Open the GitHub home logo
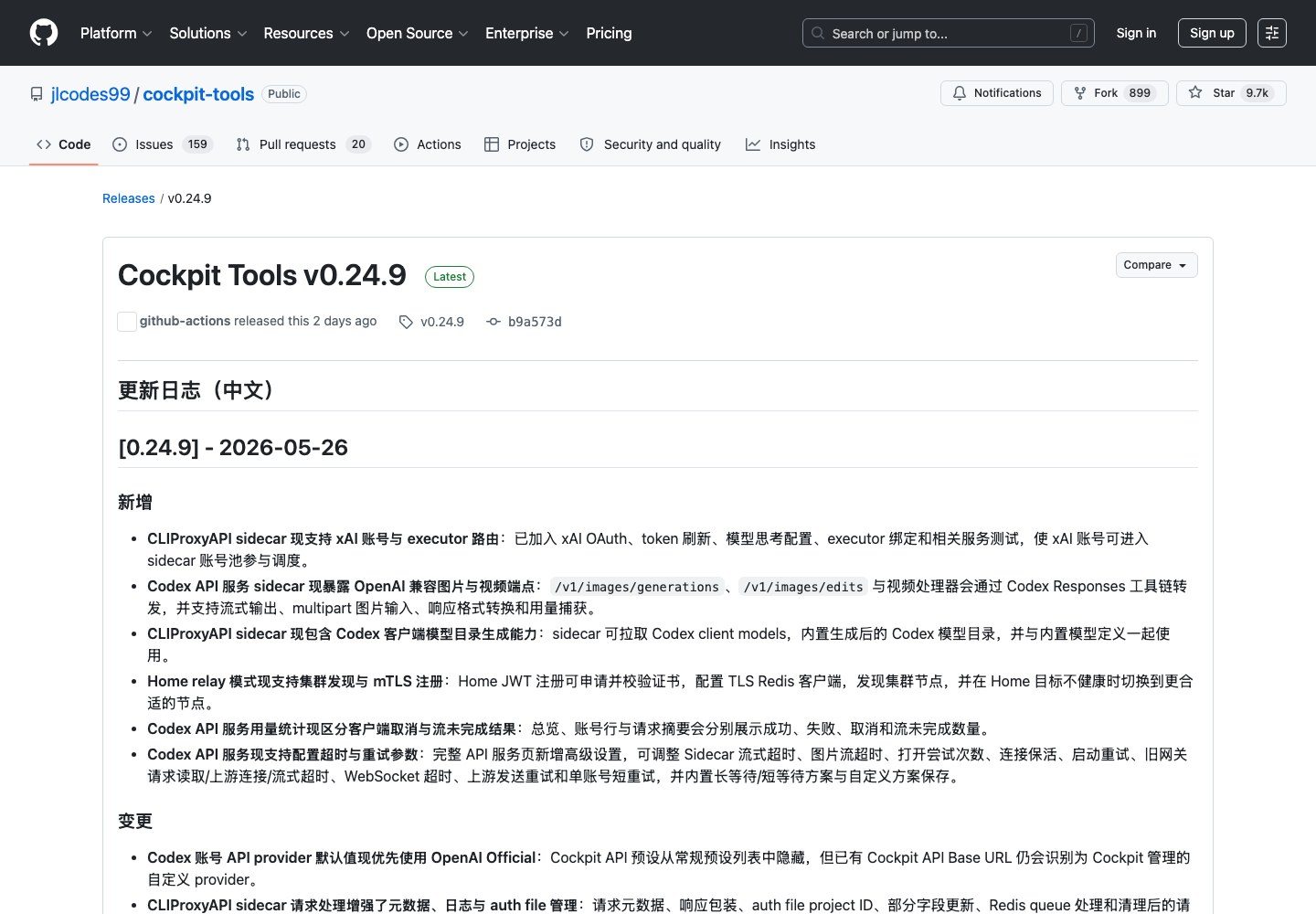The width and height of the screenshot is (1316, 914). (44, 33)
